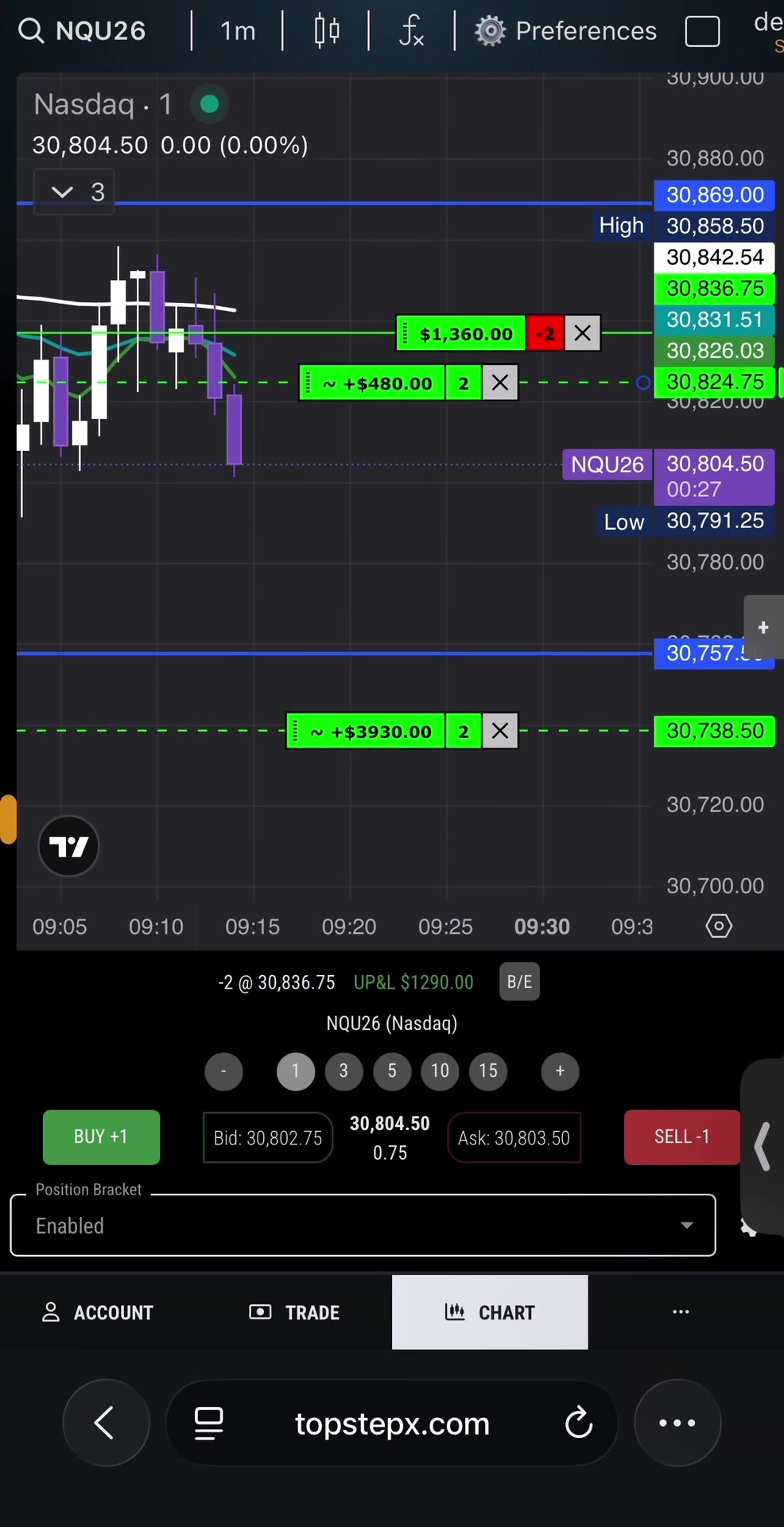Click the 09:30 time axis label
784x1527 pixels.
point(542,927)
